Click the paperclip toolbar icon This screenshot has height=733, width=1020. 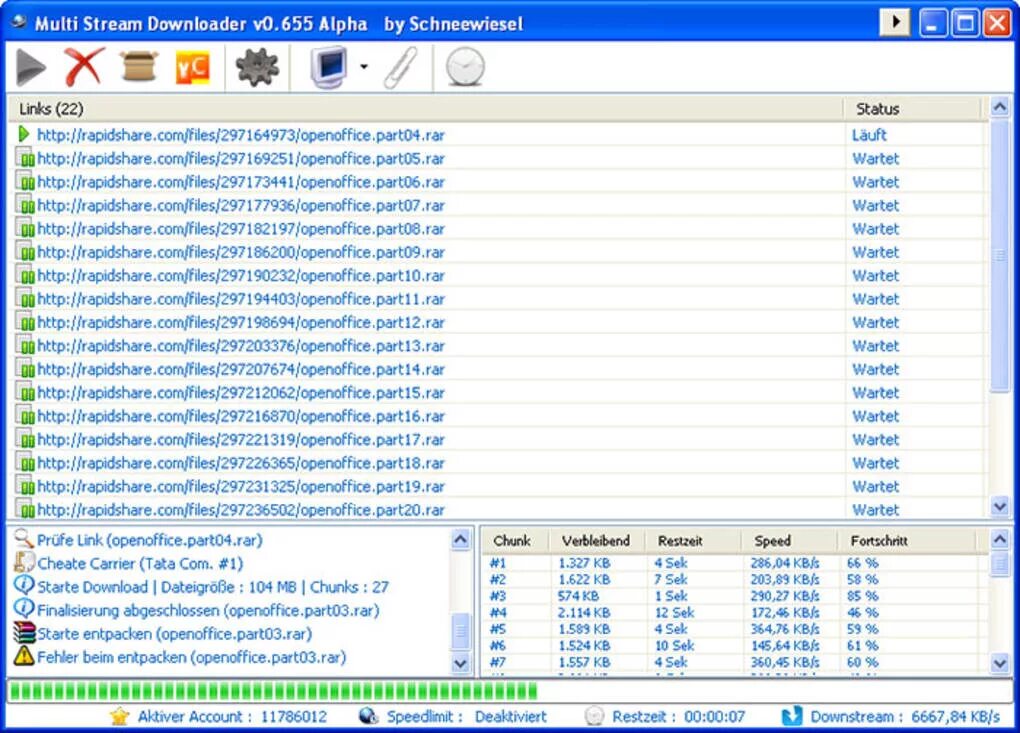[x=400, y=67]
